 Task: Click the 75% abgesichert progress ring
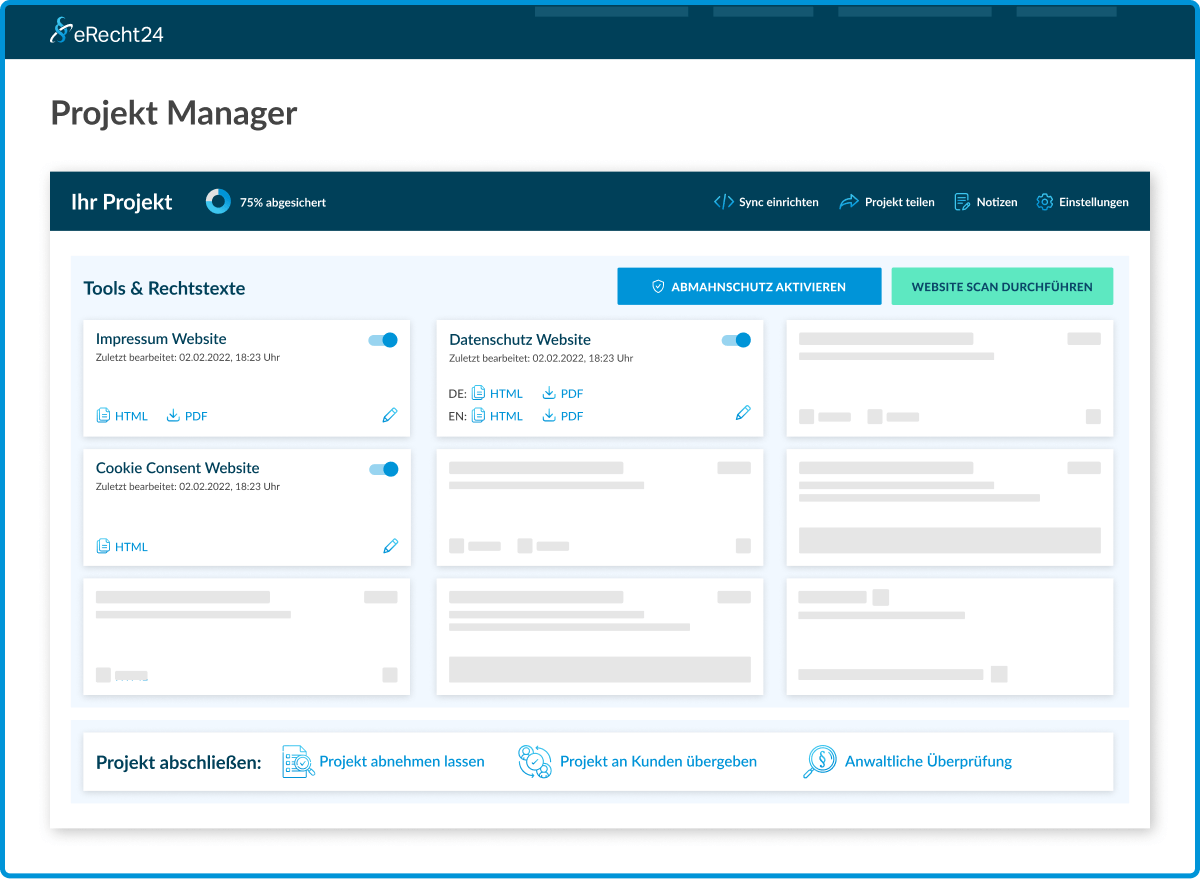pyautogui.click(x=218, y=201)
